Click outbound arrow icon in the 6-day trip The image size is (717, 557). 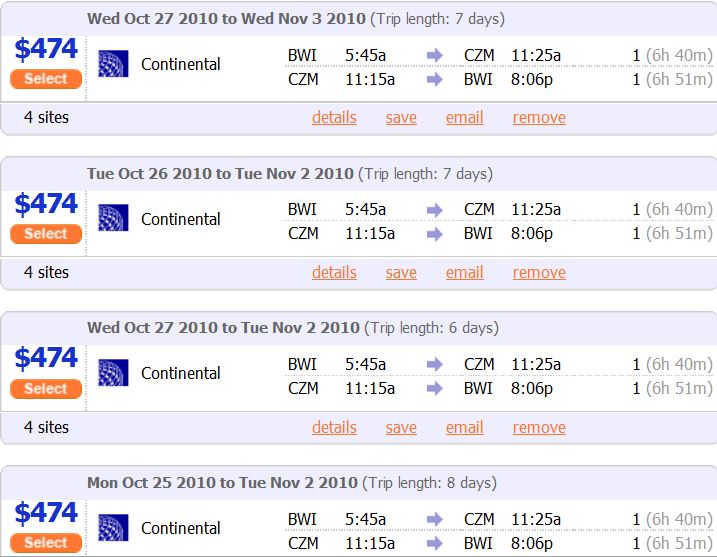[x=434, y=364]
